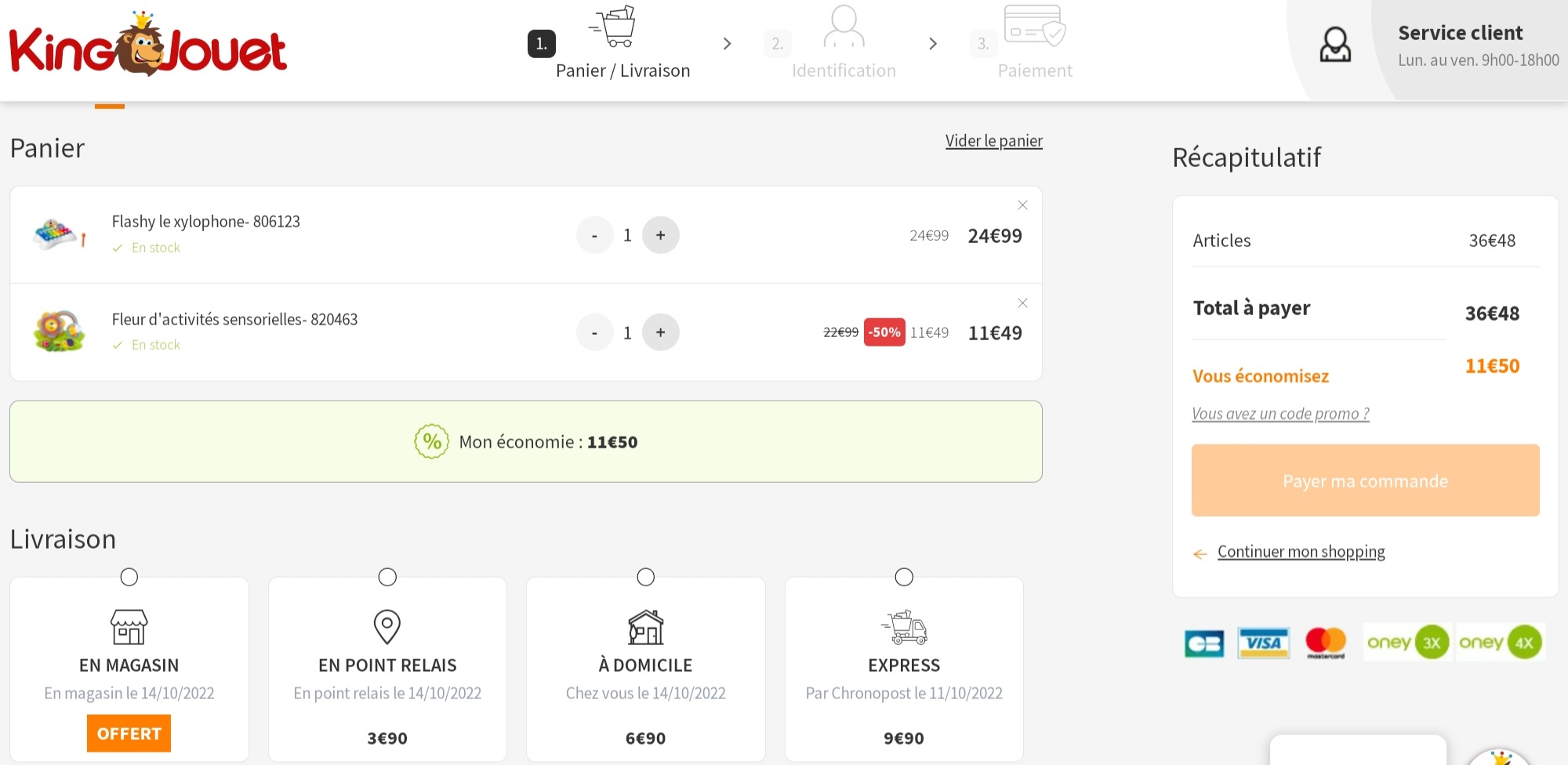Click the 6€90 À Domicile price
The width and height of the screenshot is (1568, 765).
coord(646,738)
